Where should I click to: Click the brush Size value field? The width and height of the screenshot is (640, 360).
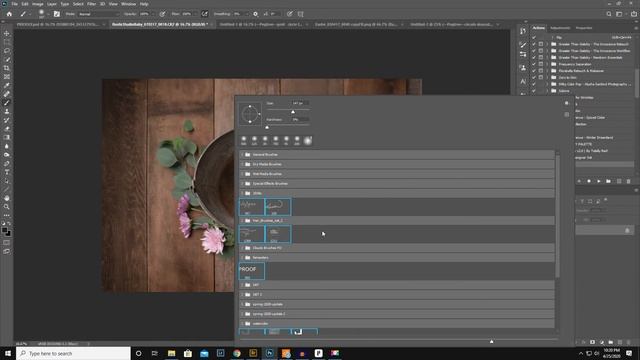coord(300,103)
